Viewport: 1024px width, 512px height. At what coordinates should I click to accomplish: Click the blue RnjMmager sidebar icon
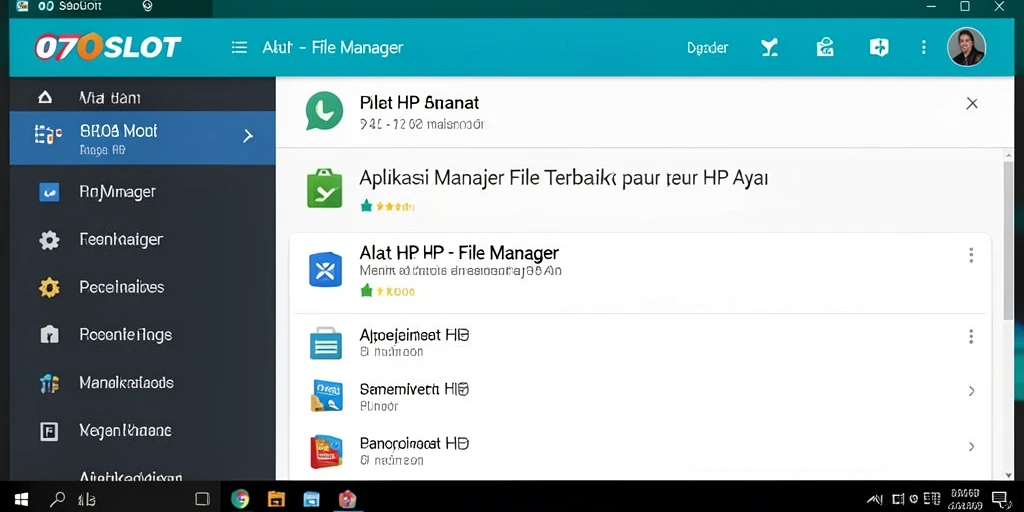click(x=49, y=192)
